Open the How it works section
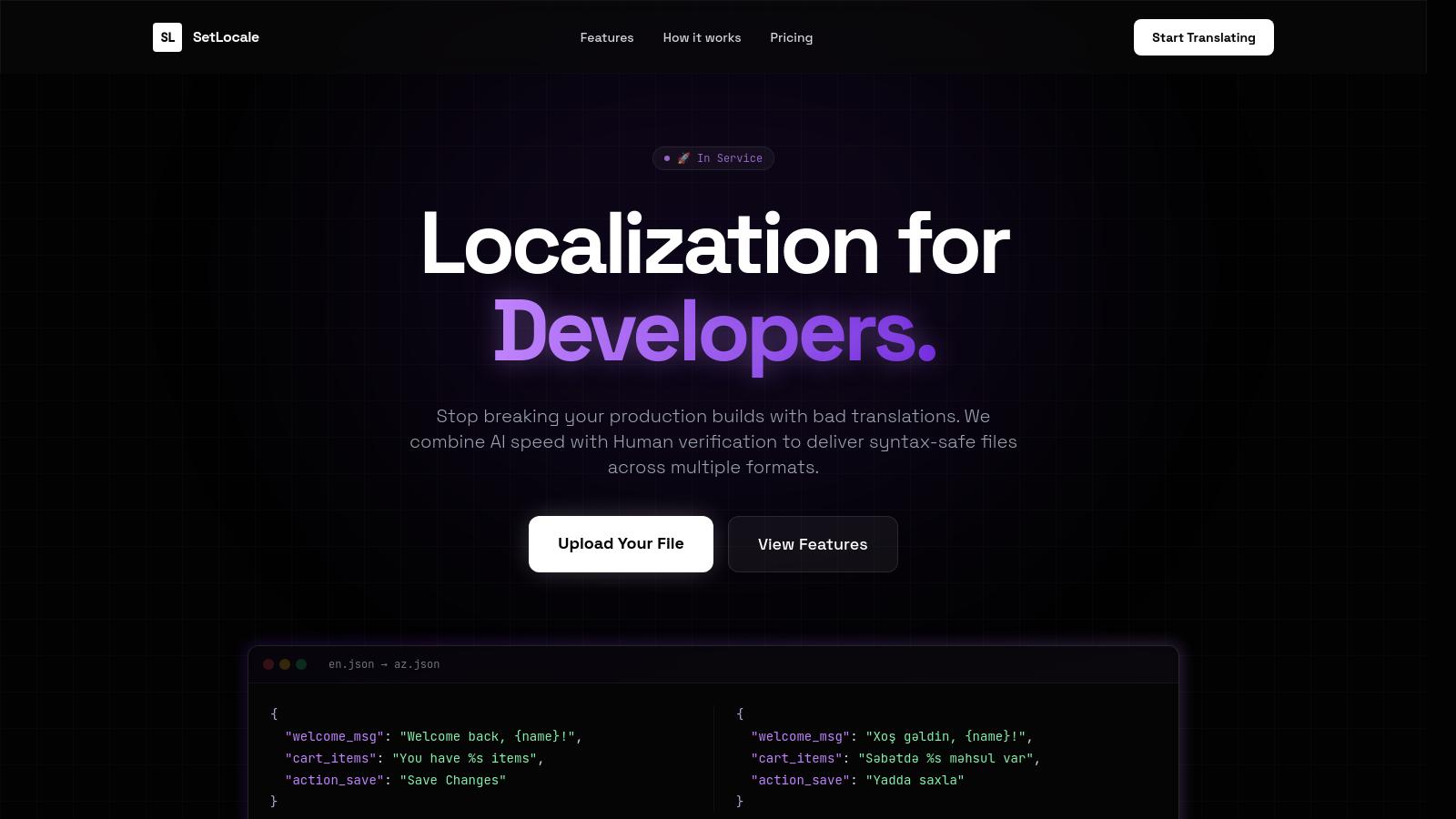This screenshot has width=1456, height=819. (702, 37)
